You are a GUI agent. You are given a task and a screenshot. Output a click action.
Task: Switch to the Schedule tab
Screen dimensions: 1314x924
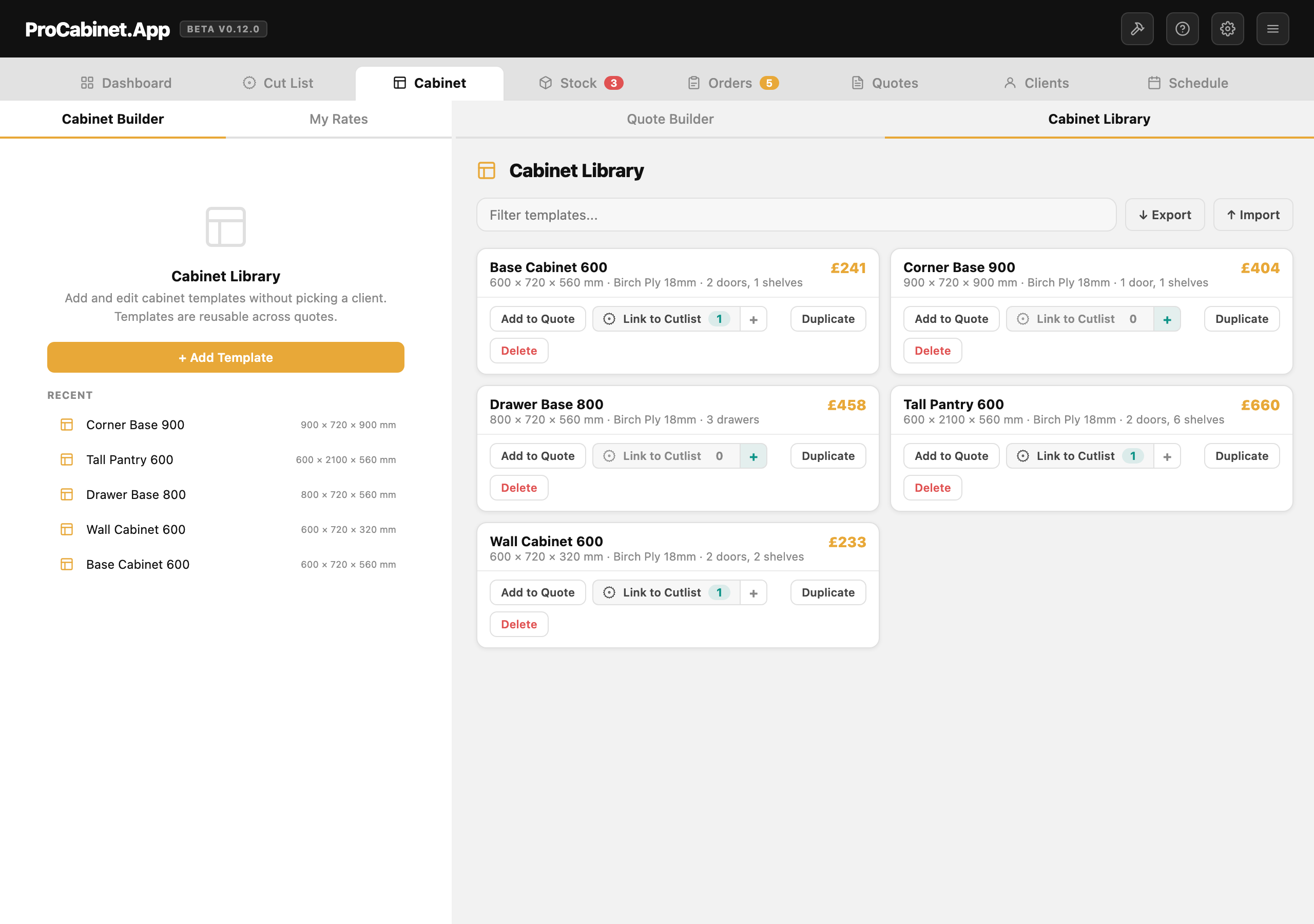pyautogui.click(x=1188, y=83)
